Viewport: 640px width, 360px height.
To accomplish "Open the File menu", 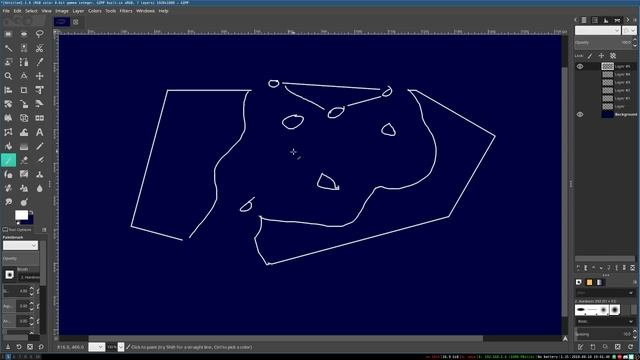I will pos(6,11).
